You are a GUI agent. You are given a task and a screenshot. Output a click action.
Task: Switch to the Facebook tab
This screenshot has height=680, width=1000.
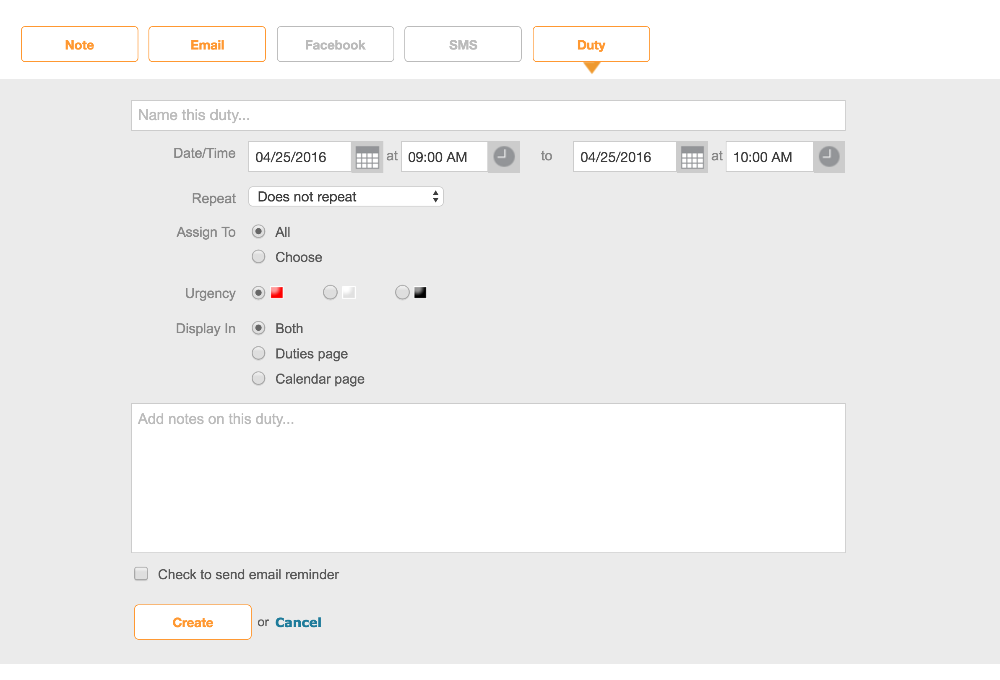pyautogui.click(x=335, y=44)
